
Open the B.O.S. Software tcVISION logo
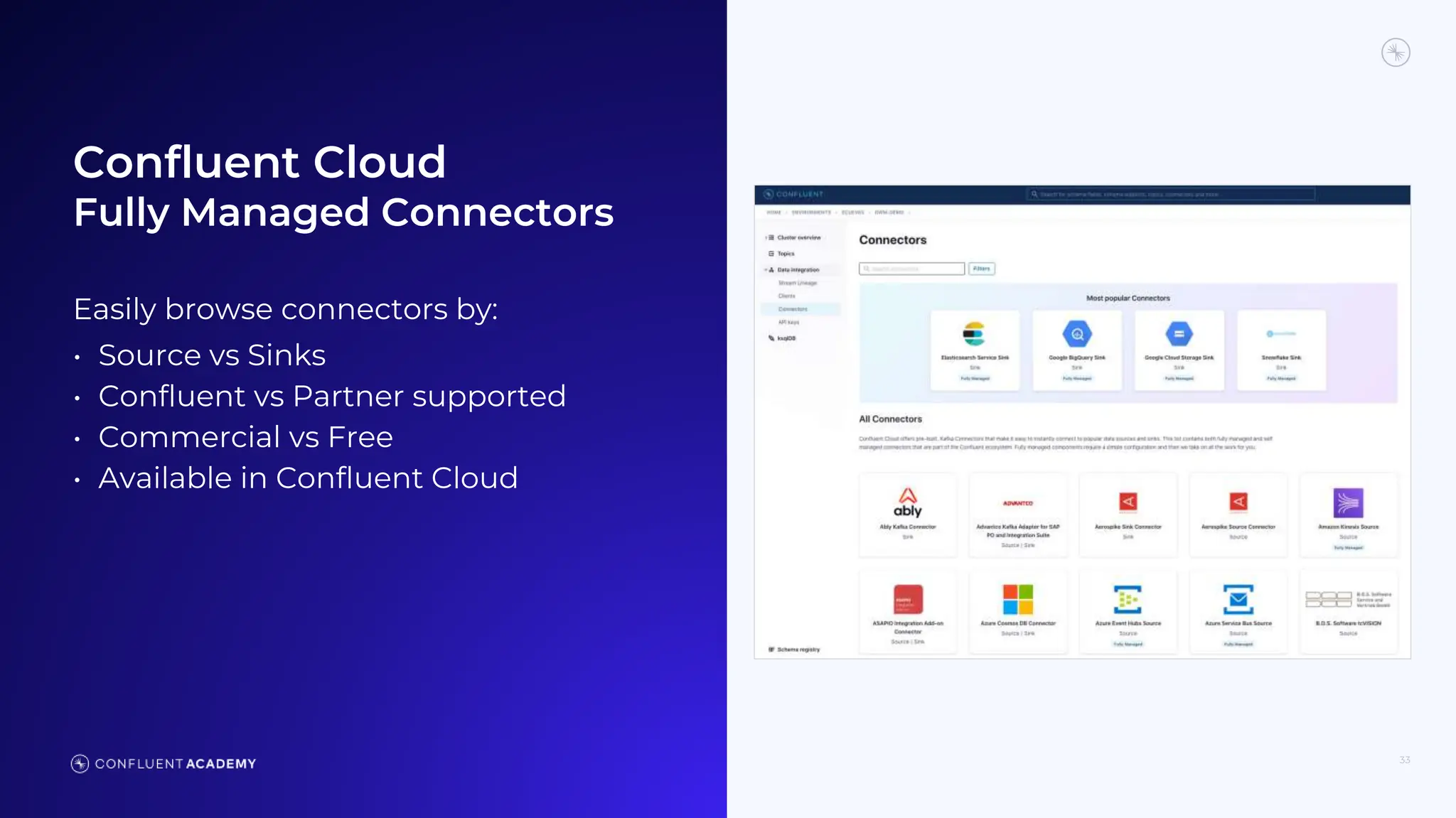pos(1348,599)
